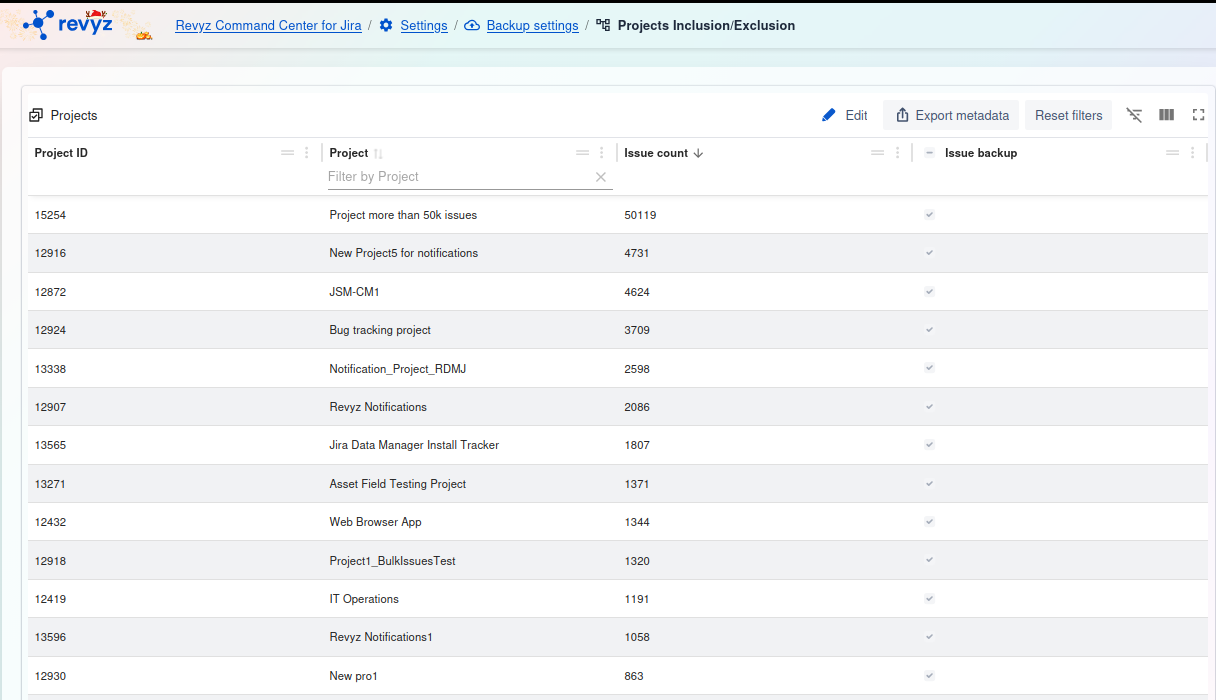Click the Project column sort arrows
The width and height of the screenshot is (1216, 700).
pyautogui.click(x=379, y=154)
